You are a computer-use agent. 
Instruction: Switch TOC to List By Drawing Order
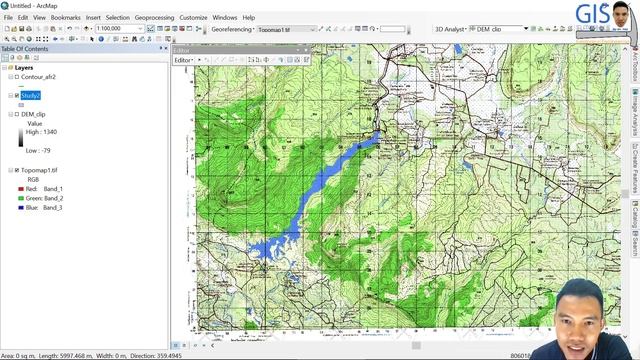pyautogui.click(x=5, y=58)
